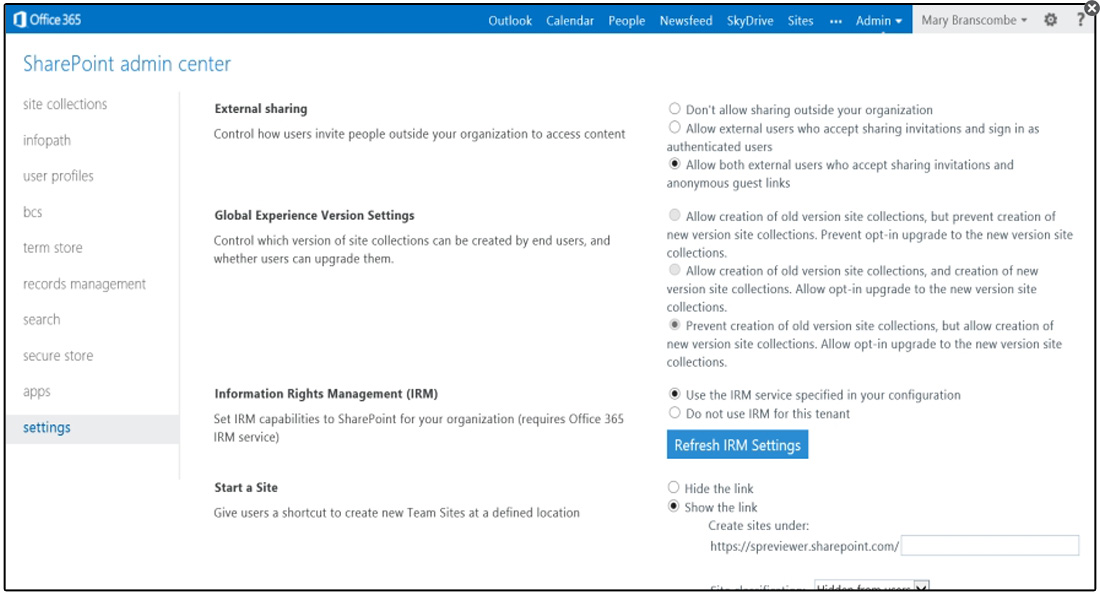Screen dimensions: 1100x595
Task: Open Newsfeed in the top bar
Action: point(685,20)
